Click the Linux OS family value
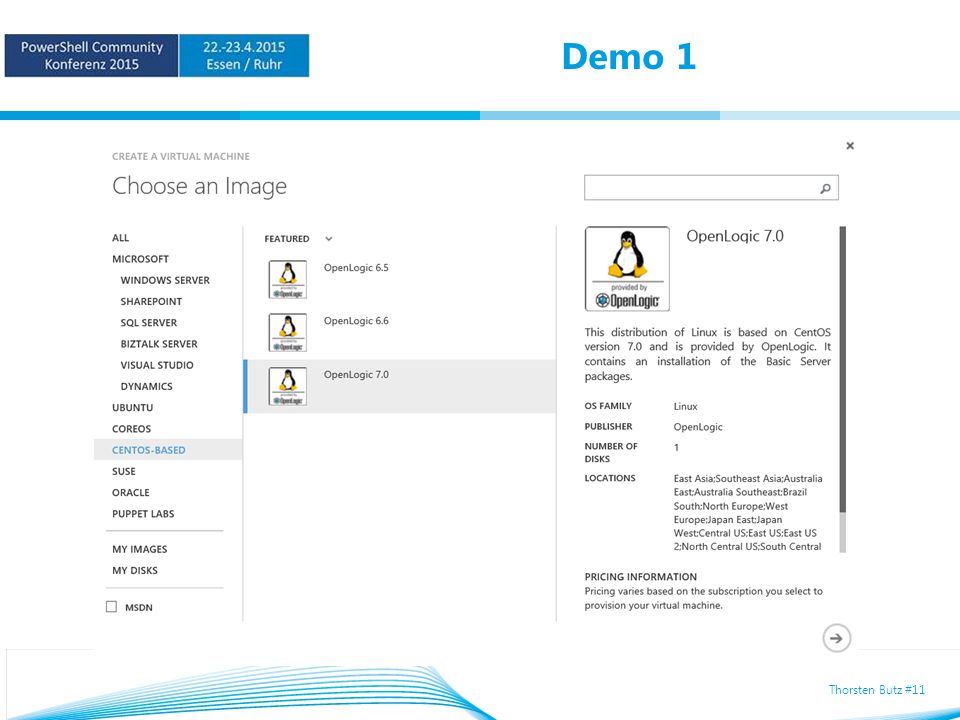The image size is (960, 720). [685, 407]
